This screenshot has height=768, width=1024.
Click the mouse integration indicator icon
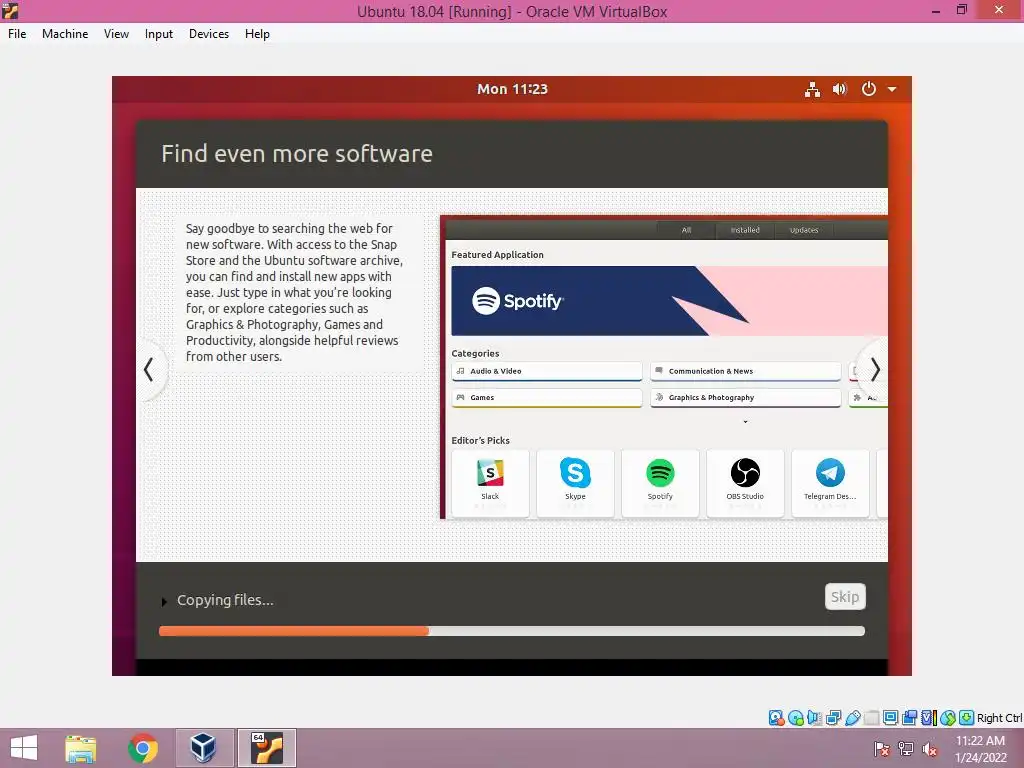click(948, 718)
